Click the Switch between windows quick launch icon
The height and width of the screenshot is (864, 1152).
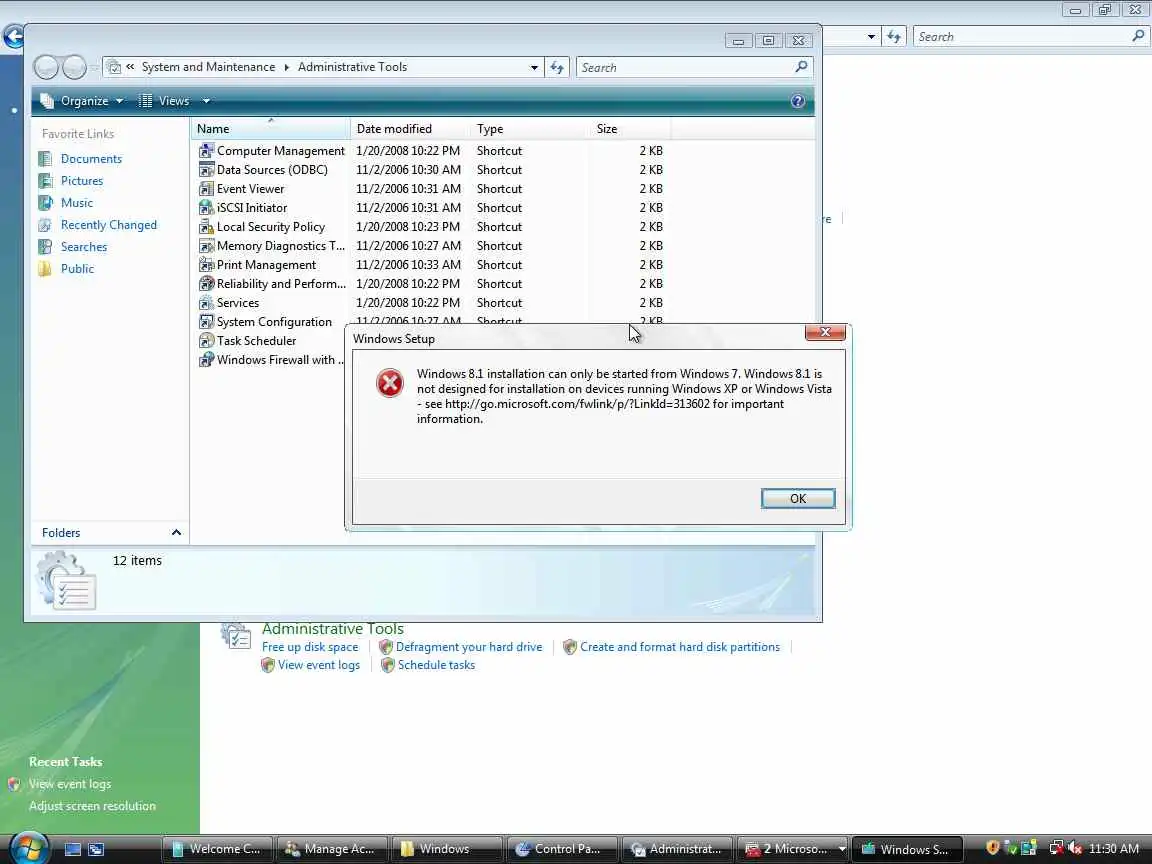96,849
